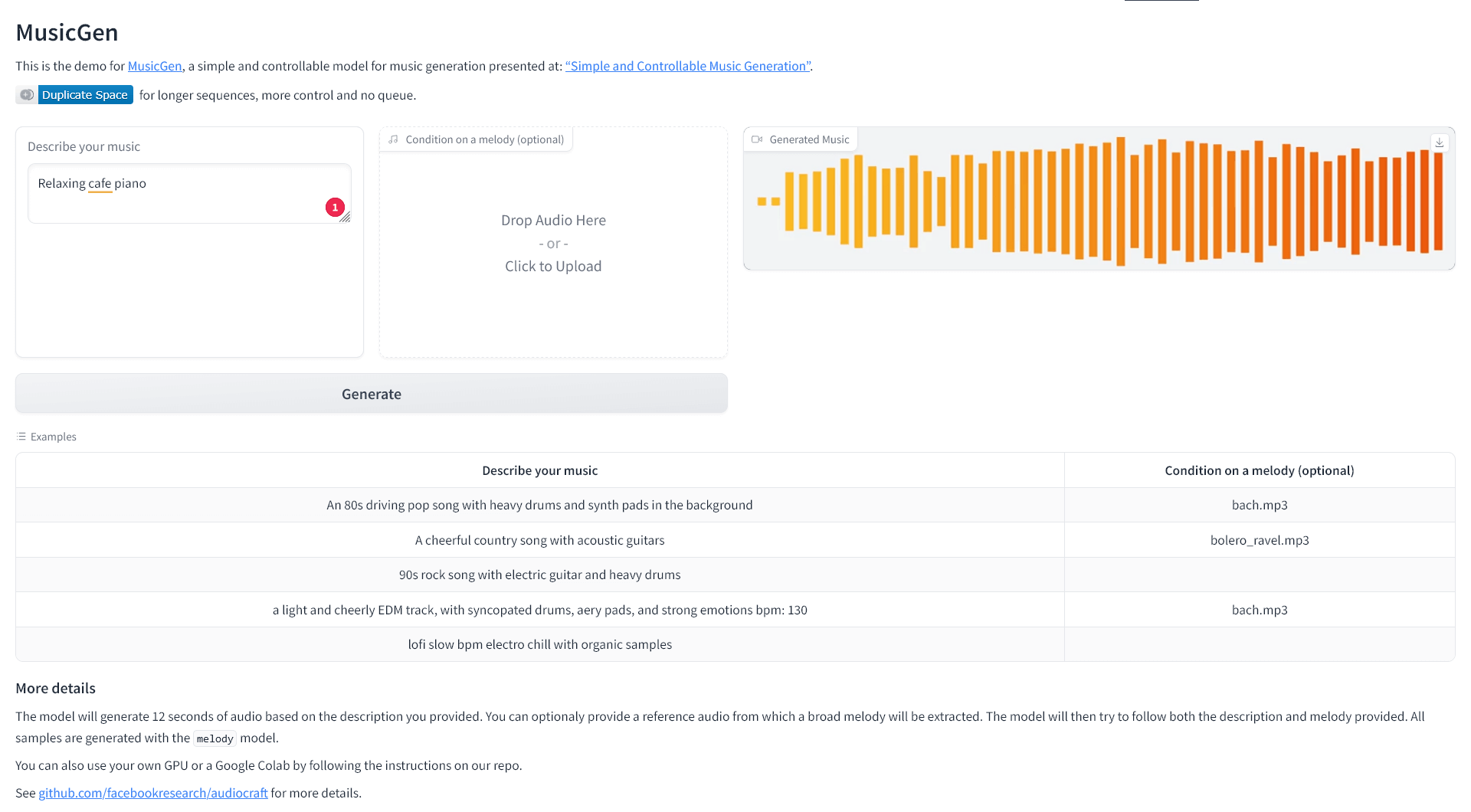1471x812 pixels.
Task: Click the music note icon on melody panel
Action: click(393, 139)
